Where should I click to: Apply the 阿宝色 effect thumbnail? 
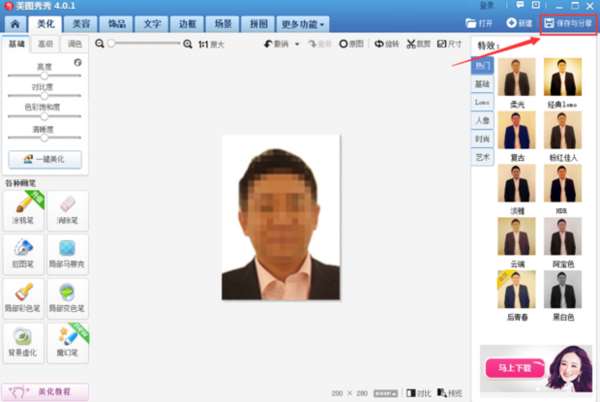click(563, 236)
